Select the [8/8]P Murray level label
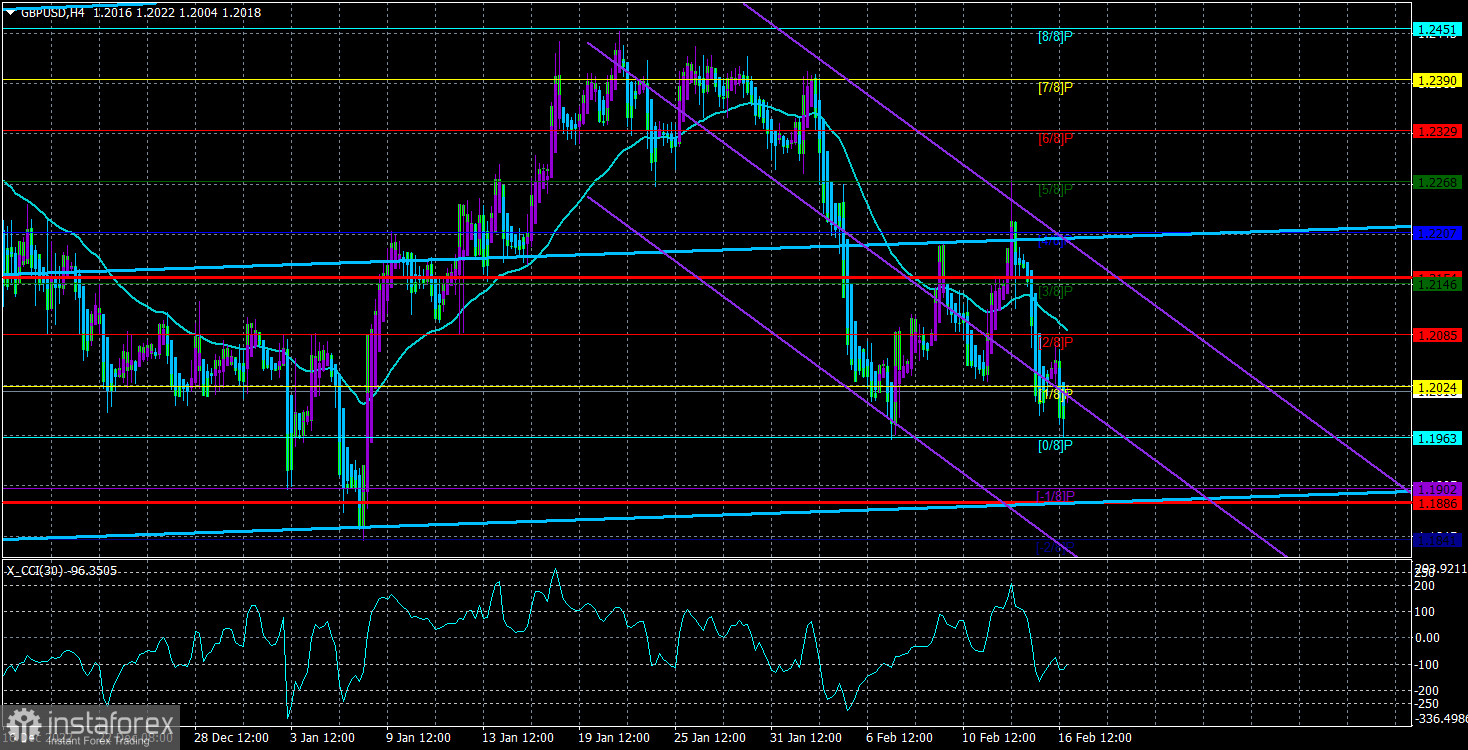Screen dimensions: 1468x750 click(1056, 36)
